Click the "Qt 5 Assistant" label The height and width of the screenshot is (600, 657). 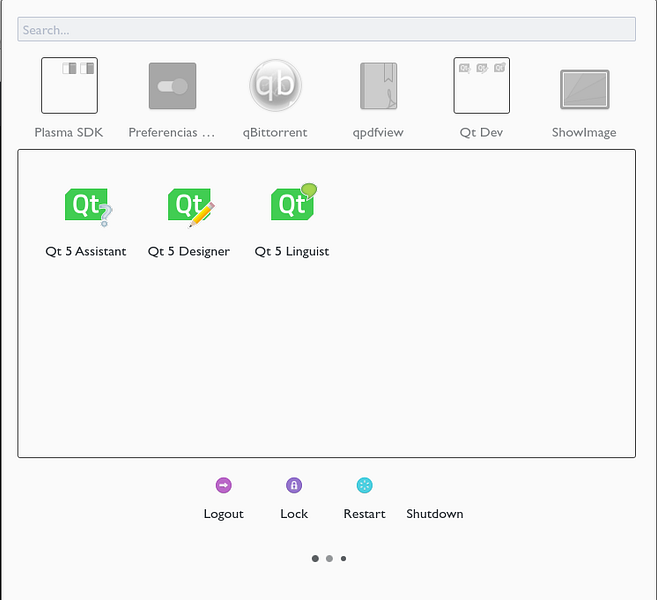[x=86, y=251]
